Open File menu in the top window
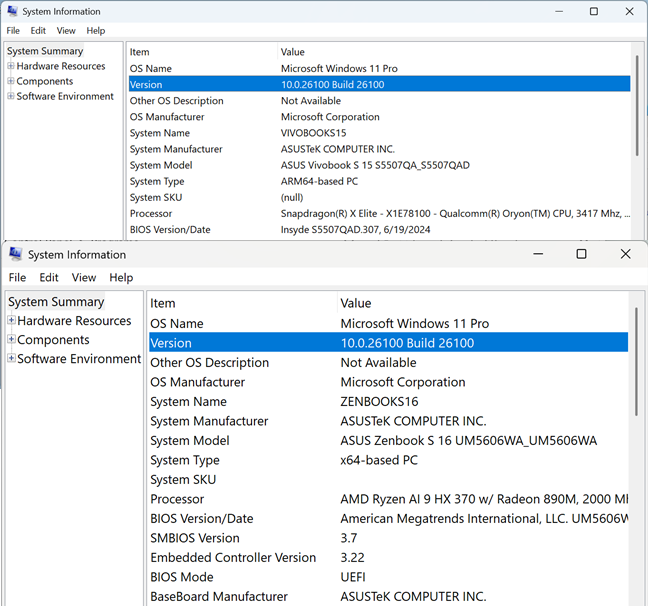 coord(13,31)
